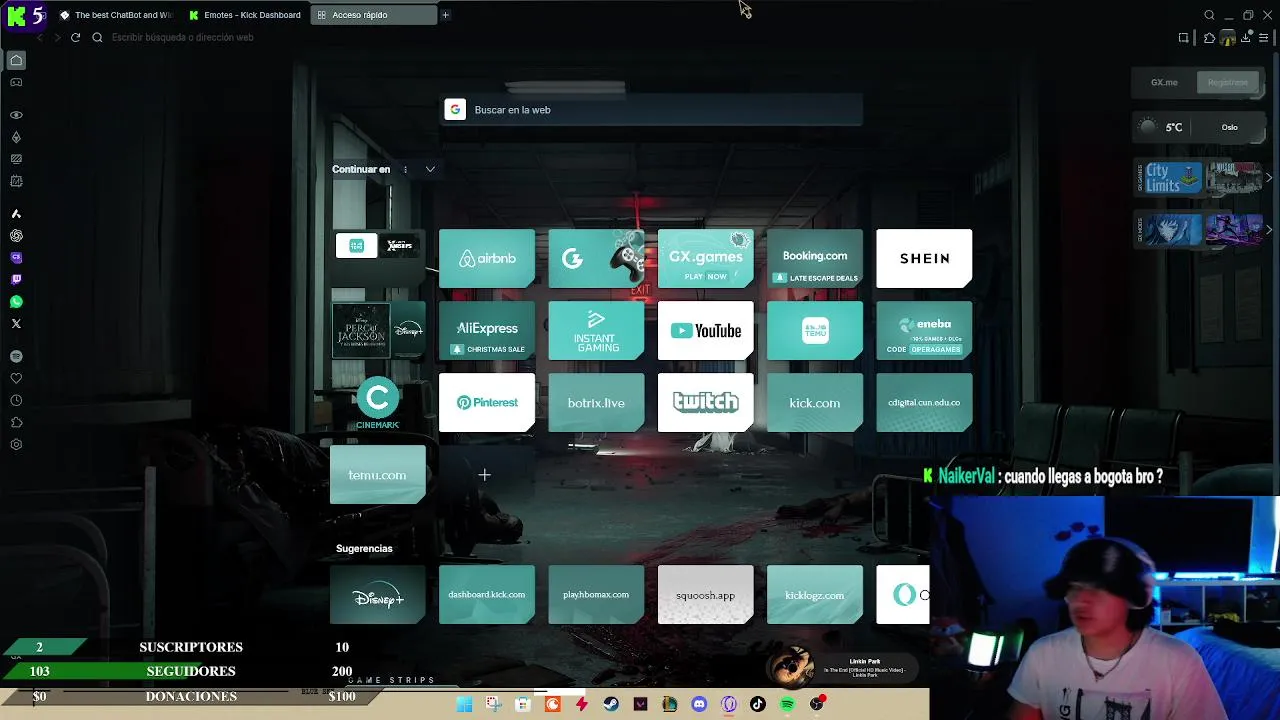Open the Easy setup menu icon

tap(1265, 38)
